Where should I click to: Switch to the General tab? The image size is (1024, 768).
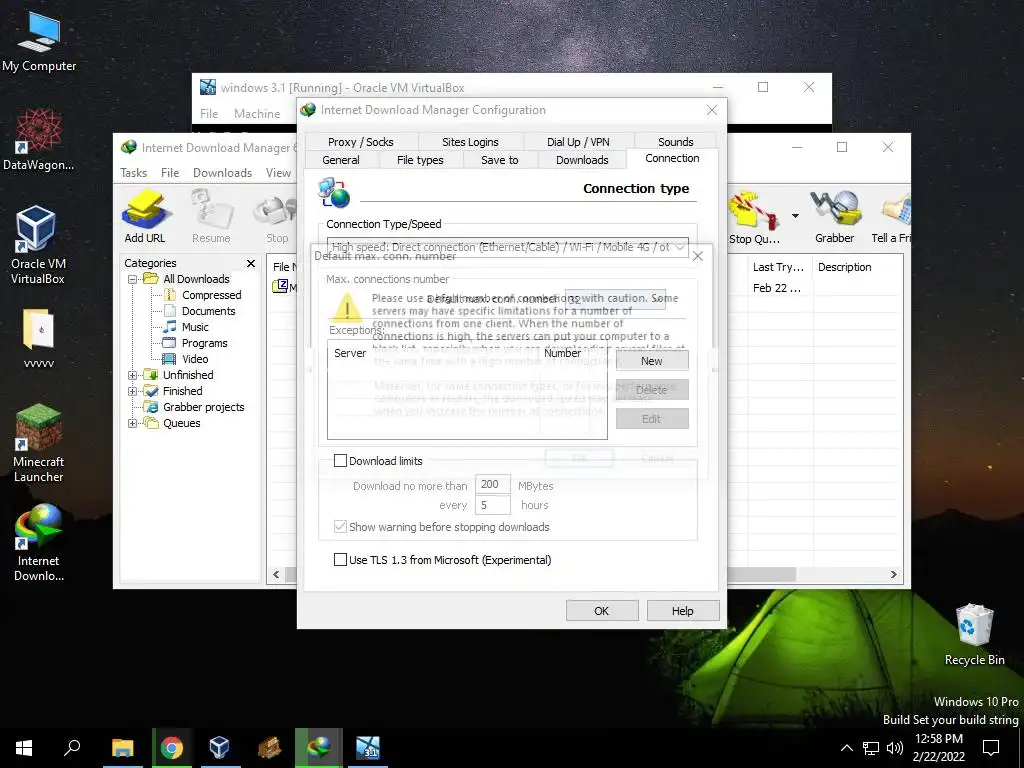point(341,160)
